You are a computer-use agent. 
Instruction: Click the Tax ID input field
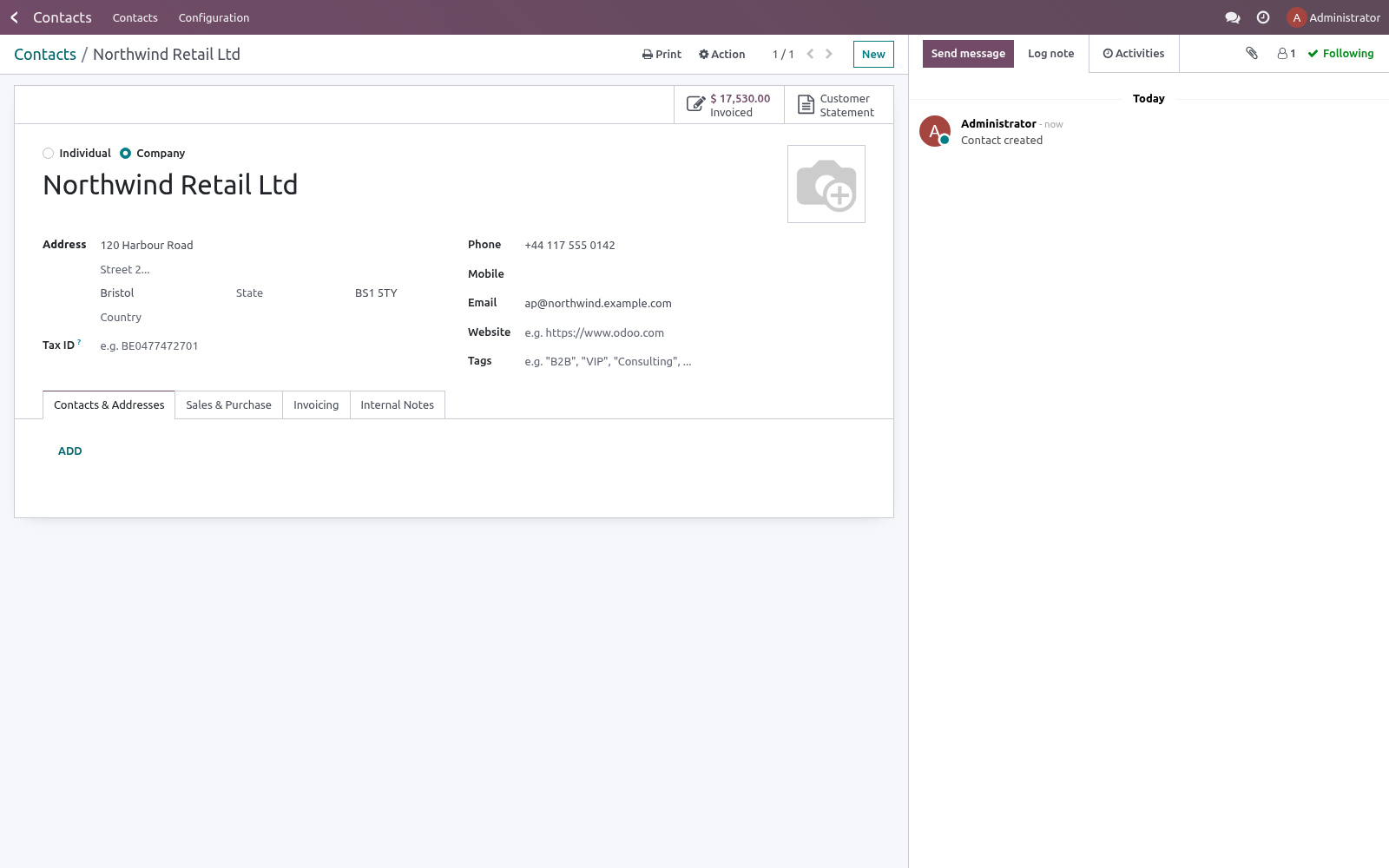[269, 346]
